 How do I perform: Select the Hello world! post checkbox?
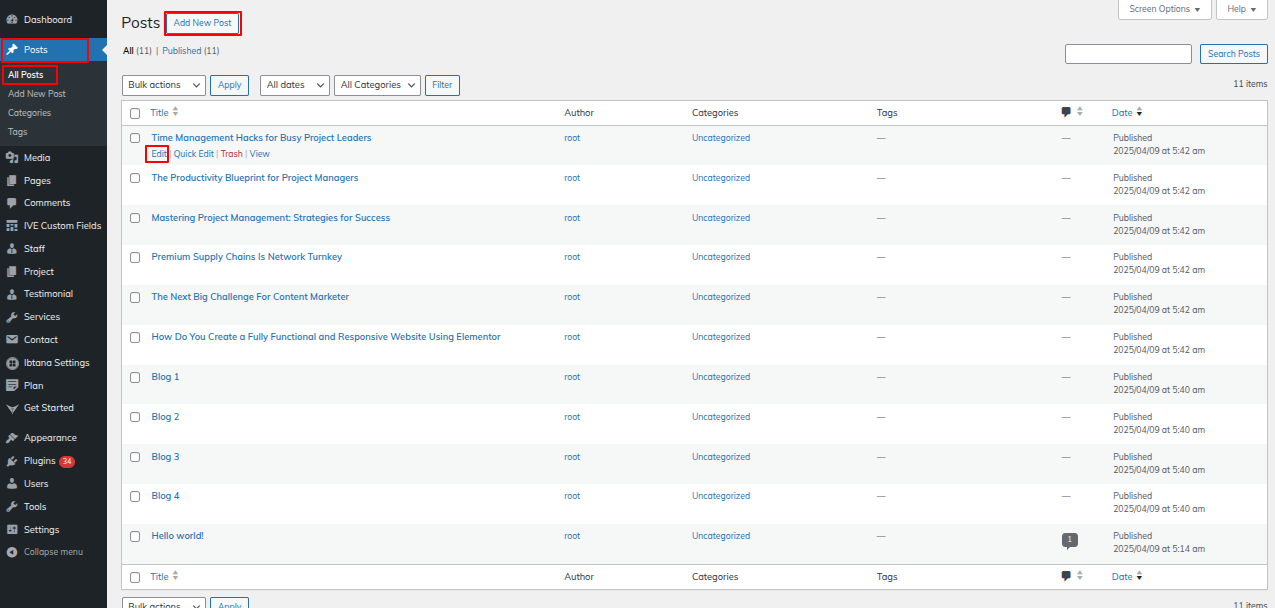[x=135, y=536]
